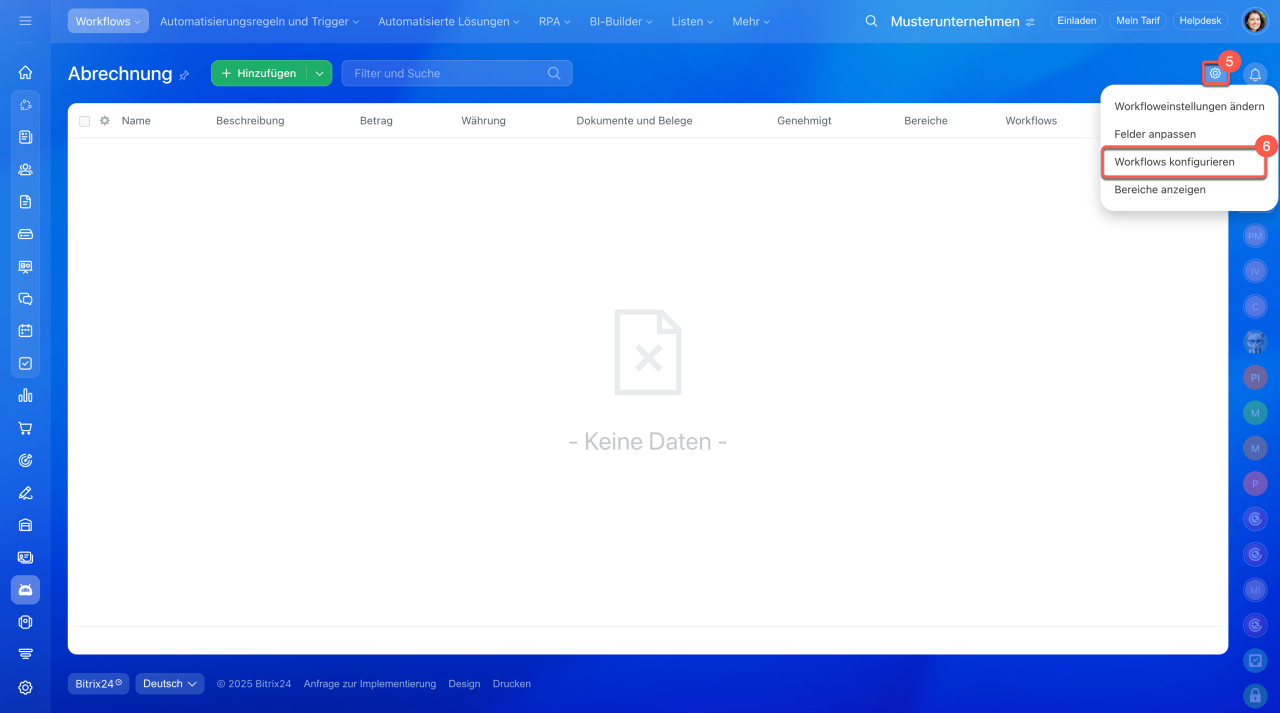Viewport: 1280px width, 713px height.
Task: Open the Design footer link
Action: point(464,684)
